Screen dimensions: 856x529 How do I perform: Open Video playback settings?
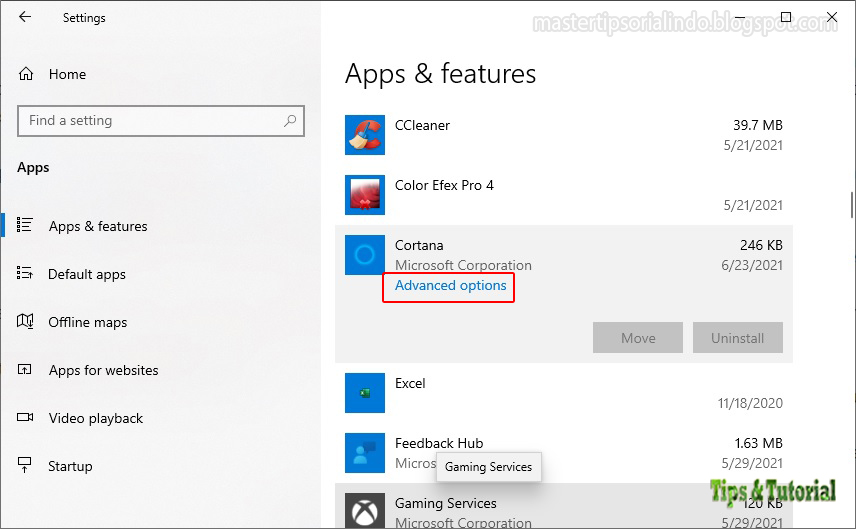(x=96, y=418)
